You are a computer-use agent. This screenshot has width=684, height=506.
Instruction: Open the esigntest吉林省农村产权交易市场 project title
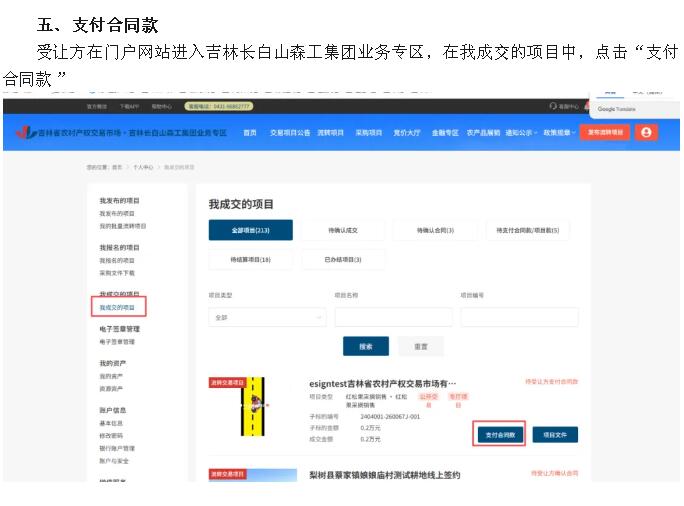tap(383, 383)
